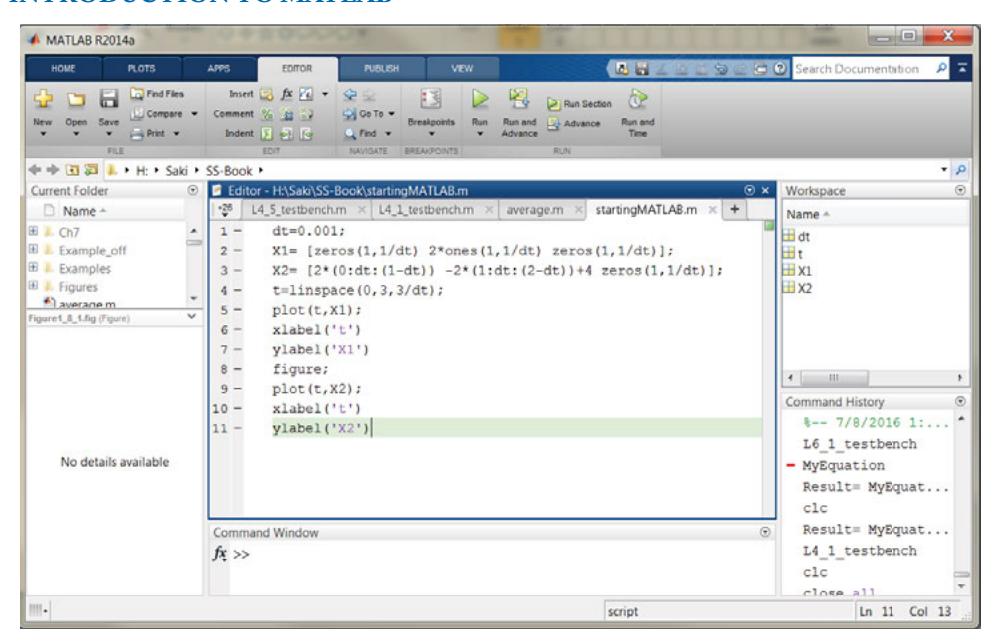Click the Help question mark icon

tap(780, 69)
